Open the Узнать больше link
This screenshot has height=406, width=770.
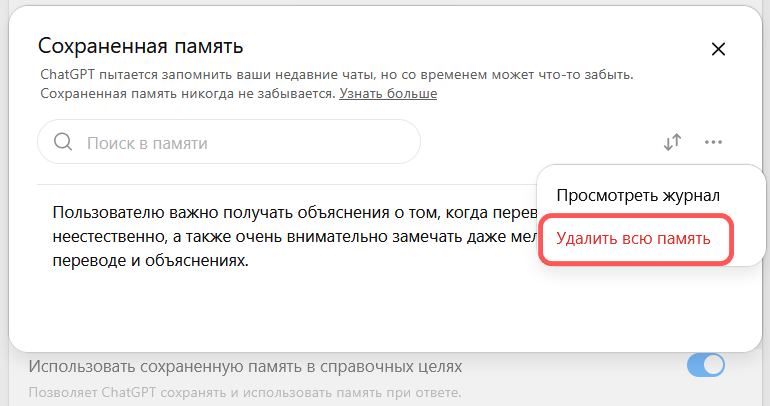pyautogui.click(x=388, y=93)
